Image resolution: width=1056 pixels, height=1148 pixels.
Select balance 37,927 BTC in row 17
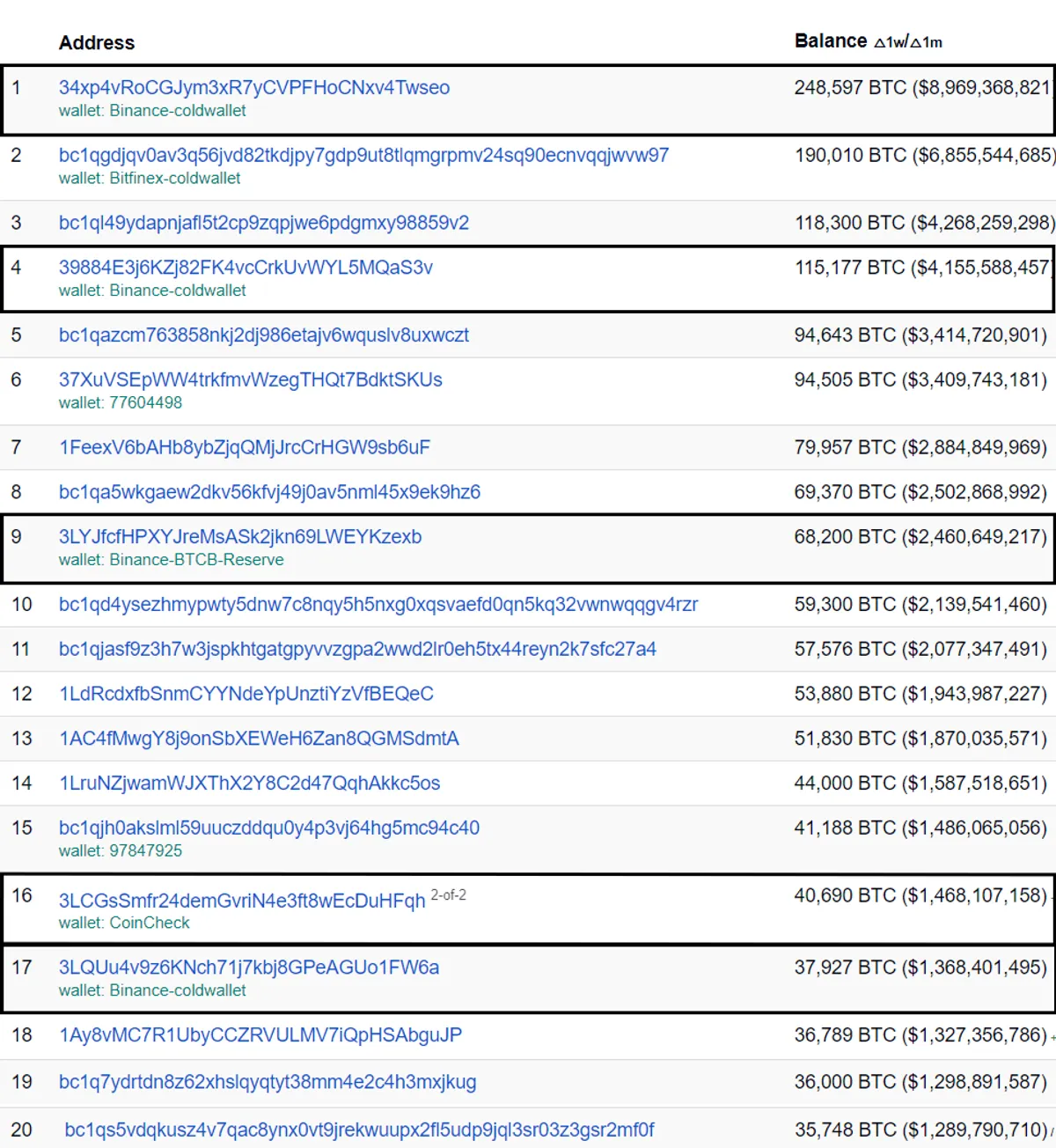[x=920, y=968]
